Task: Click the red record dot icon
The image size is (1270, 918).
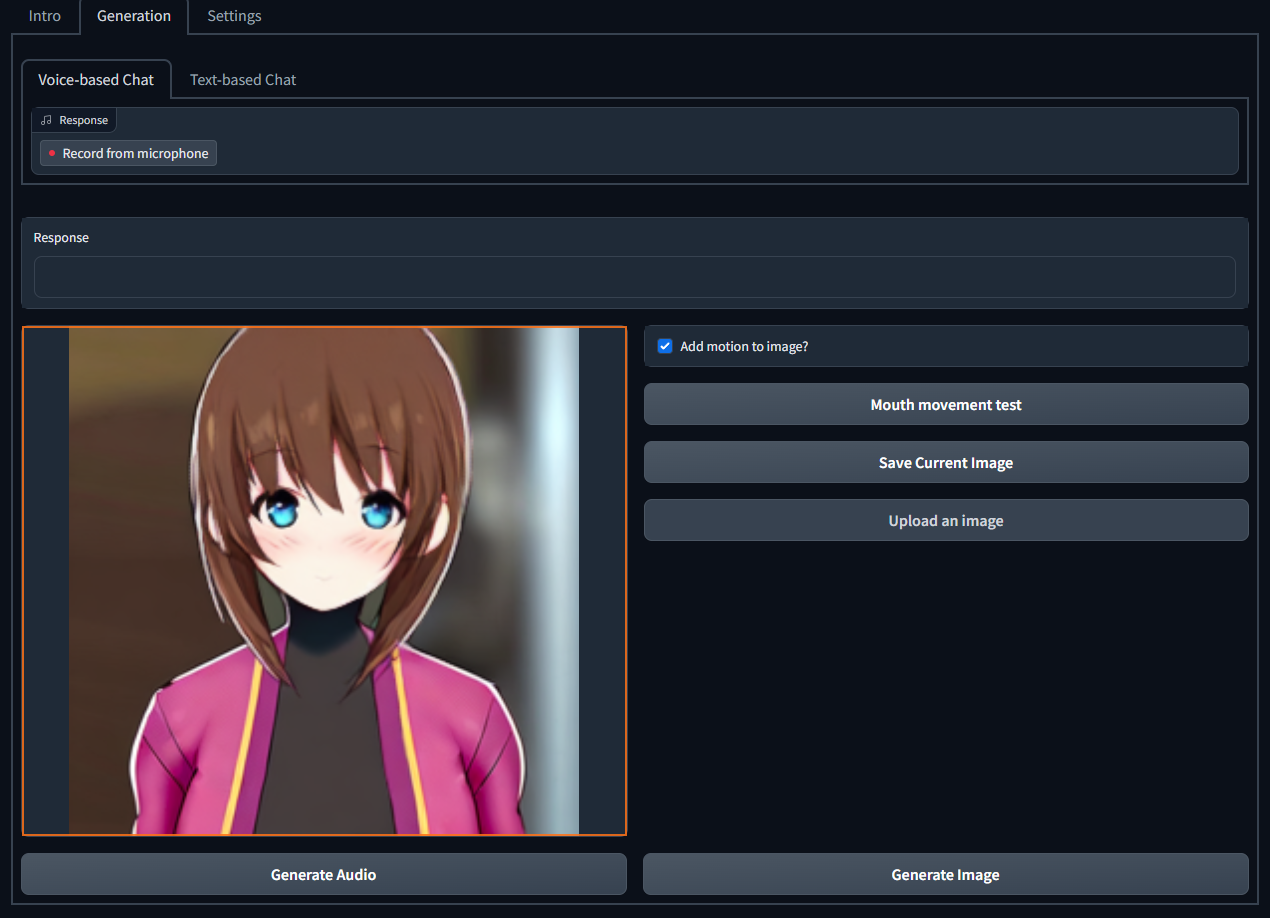Action: (x=52, y=153)
